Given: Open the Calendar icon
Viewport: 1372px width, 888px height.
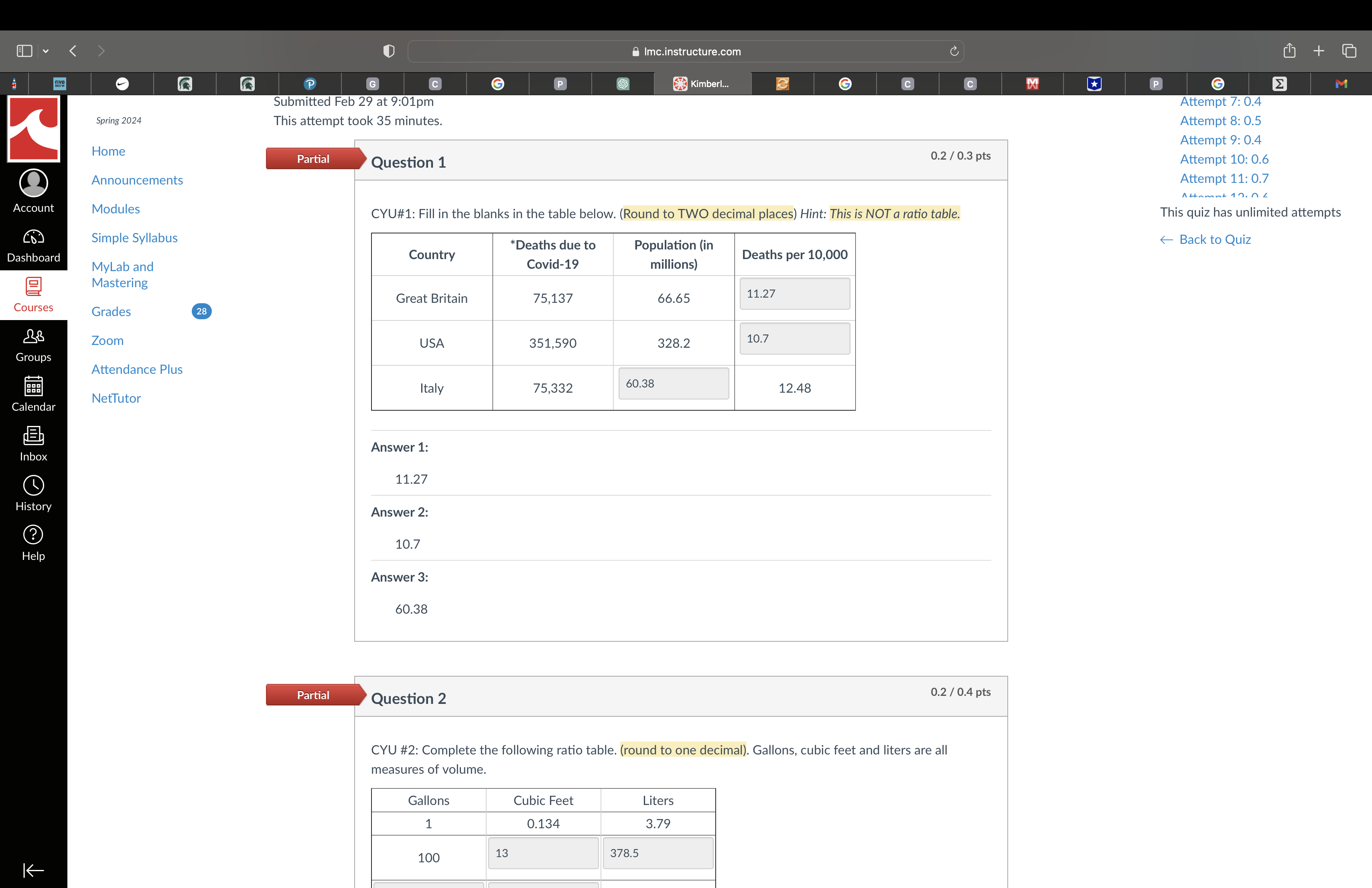Looking at the screenshot, I should point(33,386).
